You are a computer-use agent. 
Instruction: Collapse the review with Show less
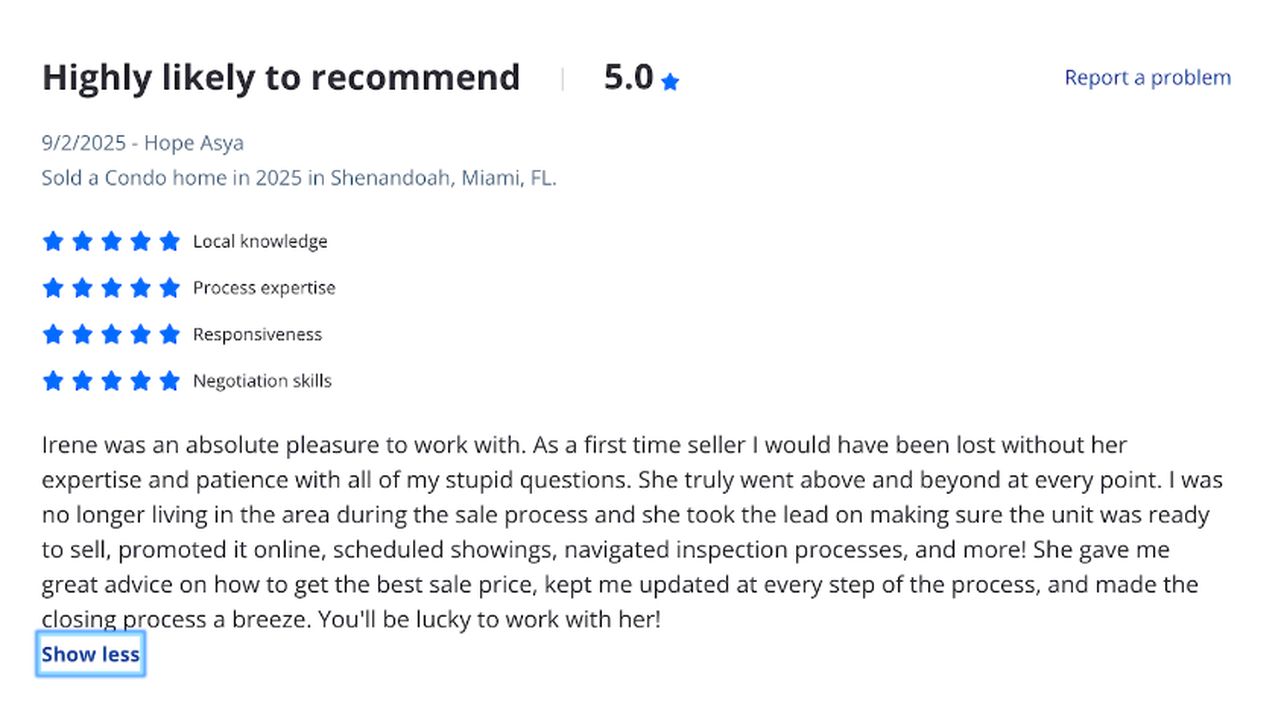pos(91,654)
